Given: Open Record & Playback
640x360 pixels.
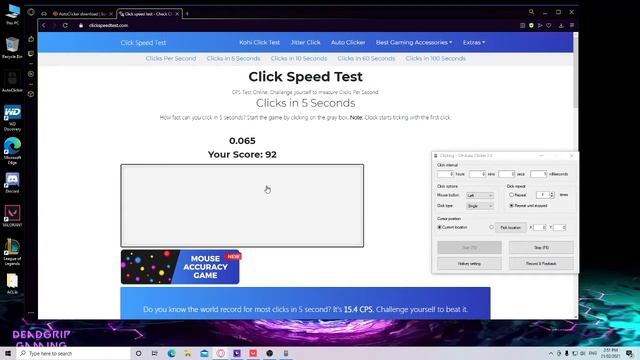Looking at the screenshot, I should [x=541, y=264].
